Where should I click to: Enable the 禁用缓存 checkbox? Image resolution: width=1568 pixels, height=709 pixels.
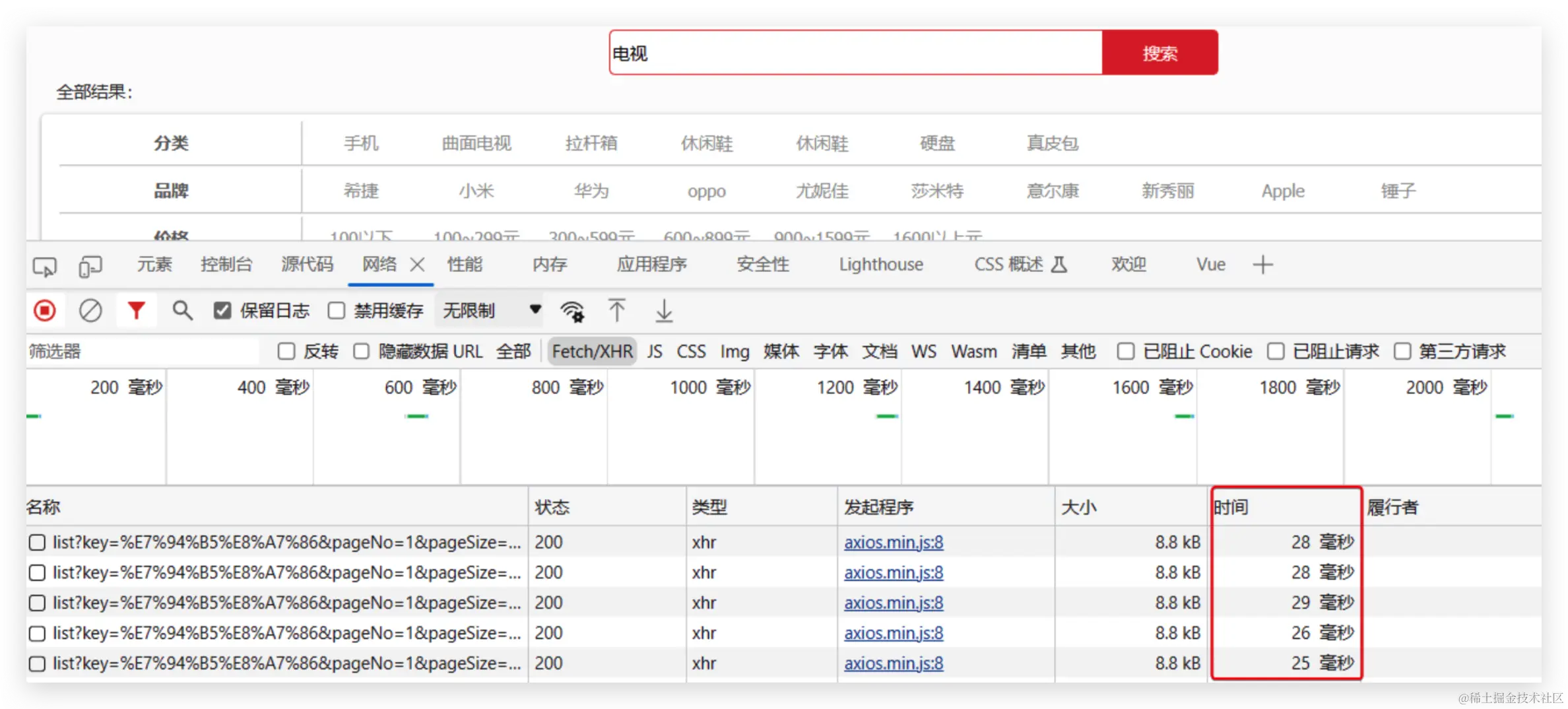coord(337,310)
